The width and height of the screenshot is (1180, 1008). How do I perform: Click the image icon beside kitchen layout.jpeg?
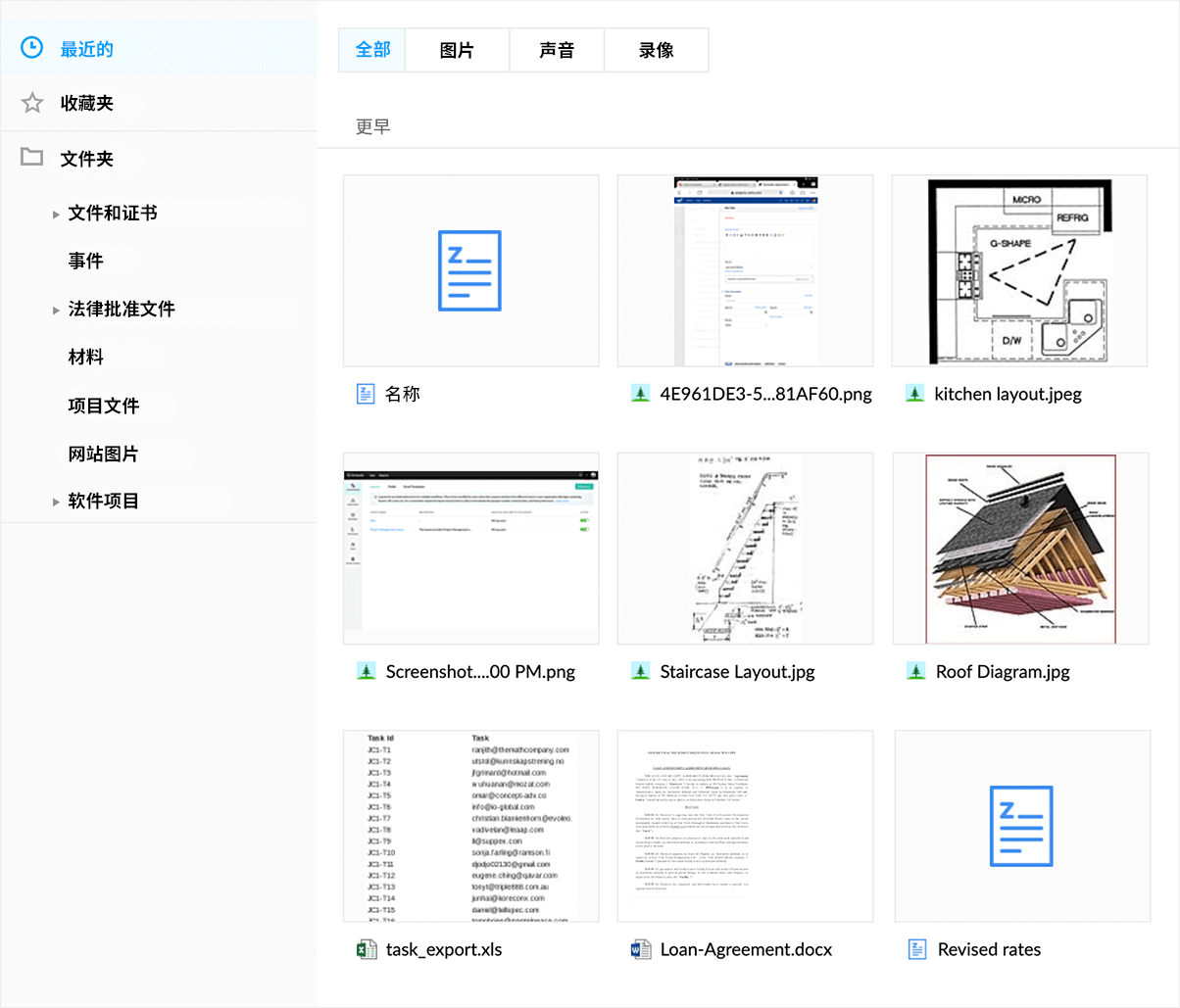(x=914, y=394)
